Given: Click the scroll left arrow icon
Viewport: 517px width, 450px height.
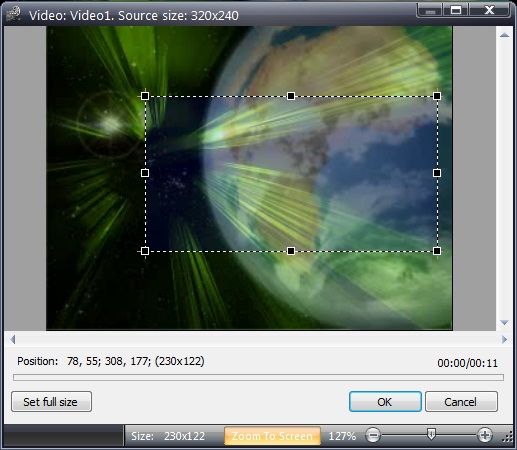Looking at the screenshot, I should click(13, 340).
